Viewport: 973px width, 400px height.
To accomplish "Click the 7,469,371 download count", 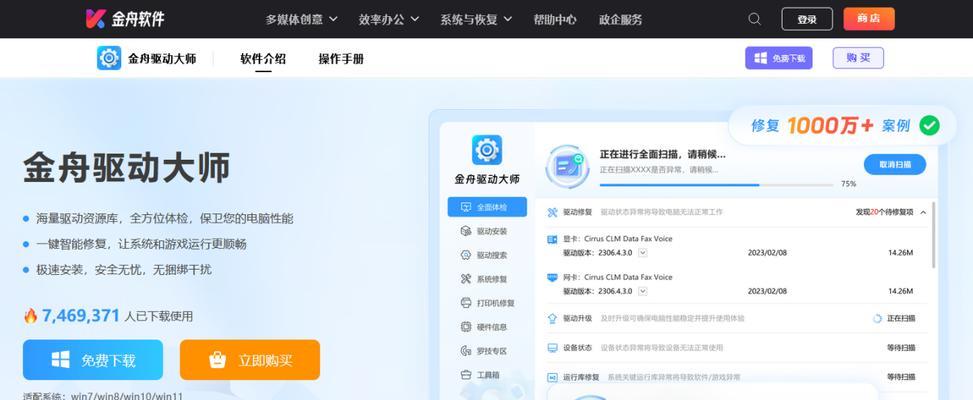I will click(81, 316).
